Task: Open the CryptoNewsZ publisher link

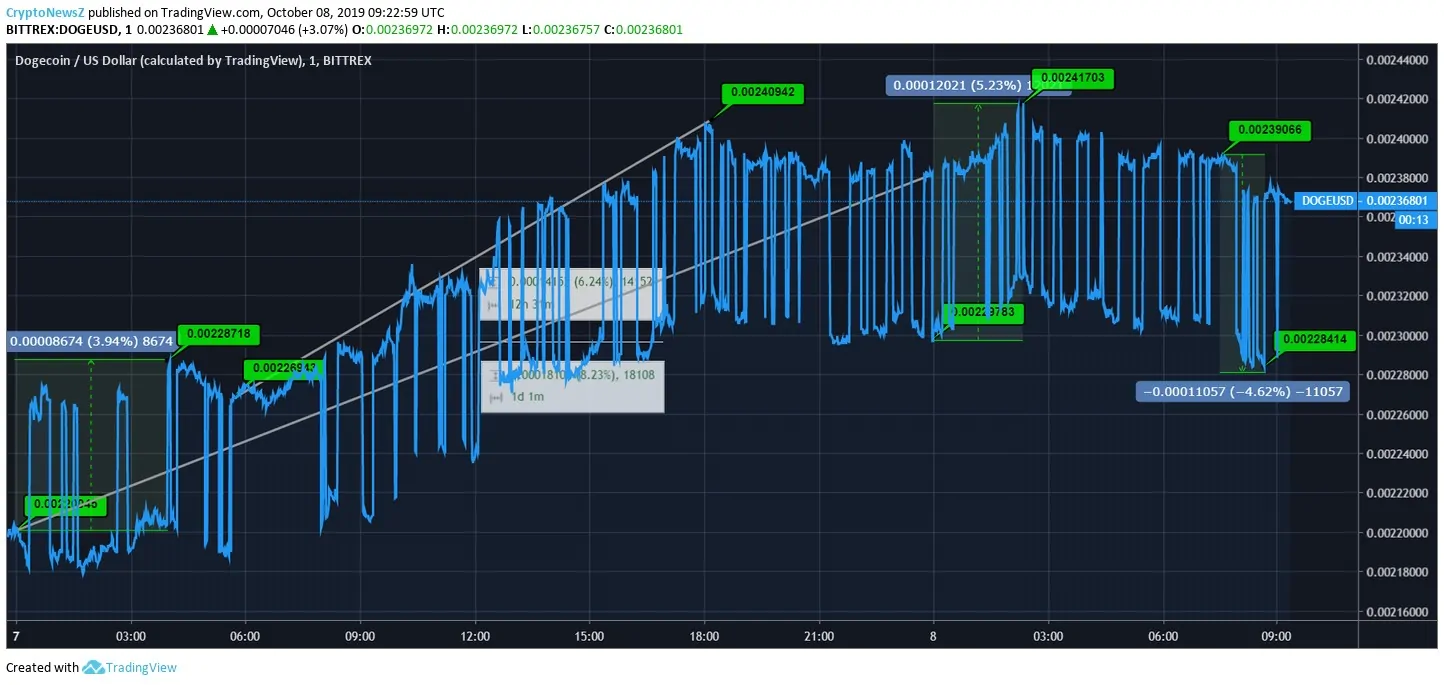Action: tap(45, 12)
